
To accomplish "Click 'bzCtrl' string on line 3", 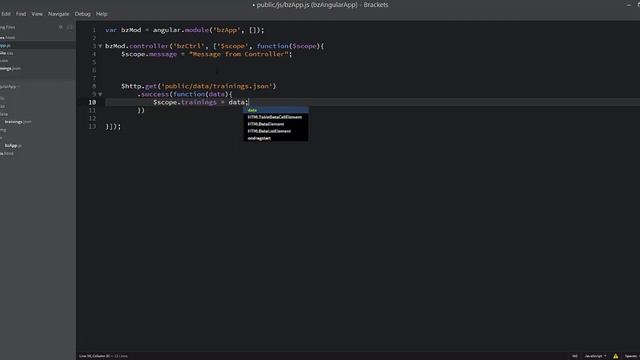I will pos(189,46).
